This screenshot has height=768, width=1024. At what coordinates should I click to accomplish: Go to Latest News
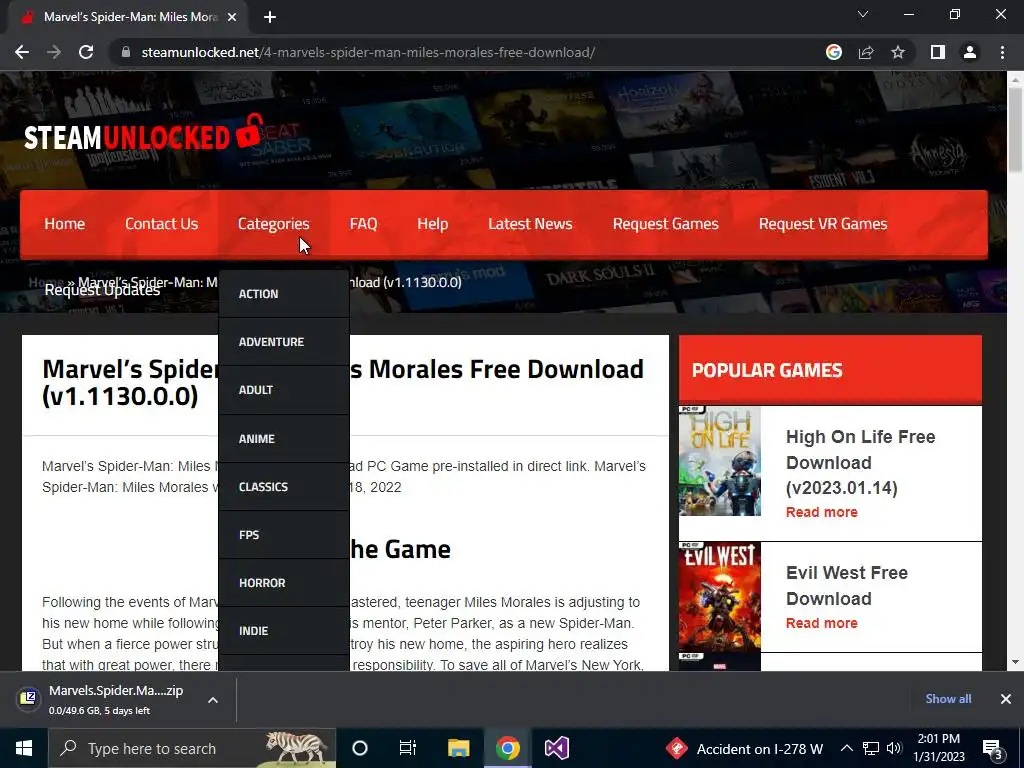coord(530,224)
